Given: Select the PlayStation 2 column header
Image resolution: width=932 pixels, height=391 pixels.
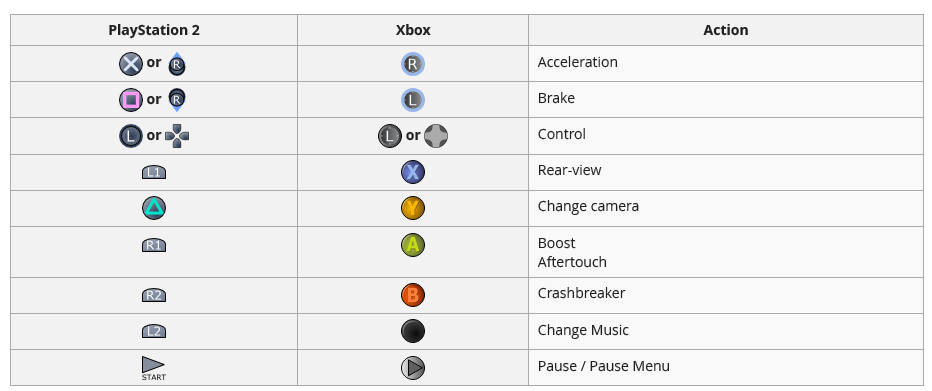Looking at the screenshot, I should click(154, 30).
